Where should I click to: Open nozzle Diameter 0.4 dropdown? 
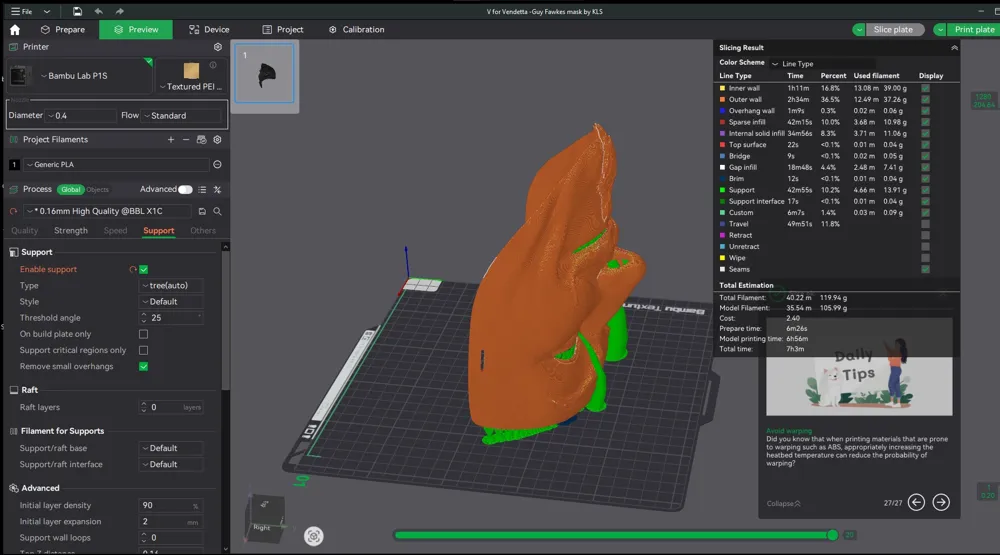[82, 115]
